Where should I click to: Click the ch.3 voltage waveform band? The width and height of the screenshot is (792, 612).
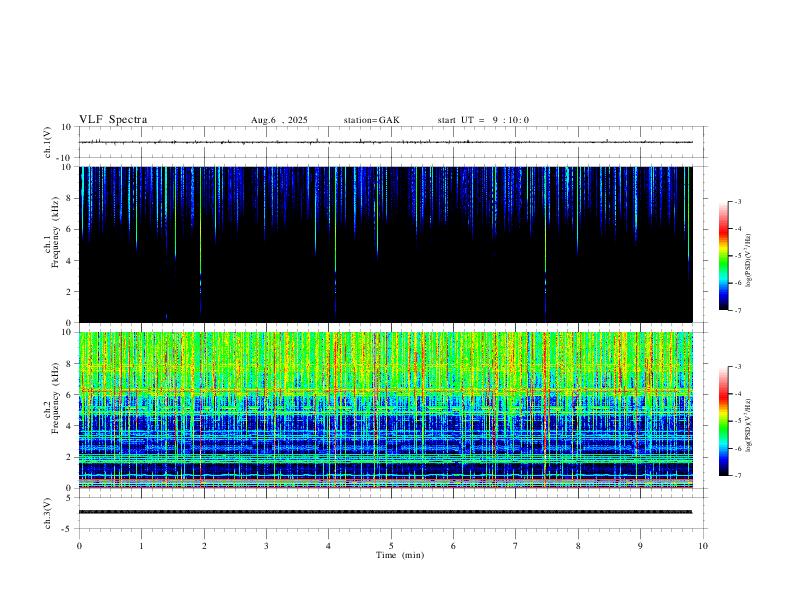pyautogui.click(x=386, y=512)
